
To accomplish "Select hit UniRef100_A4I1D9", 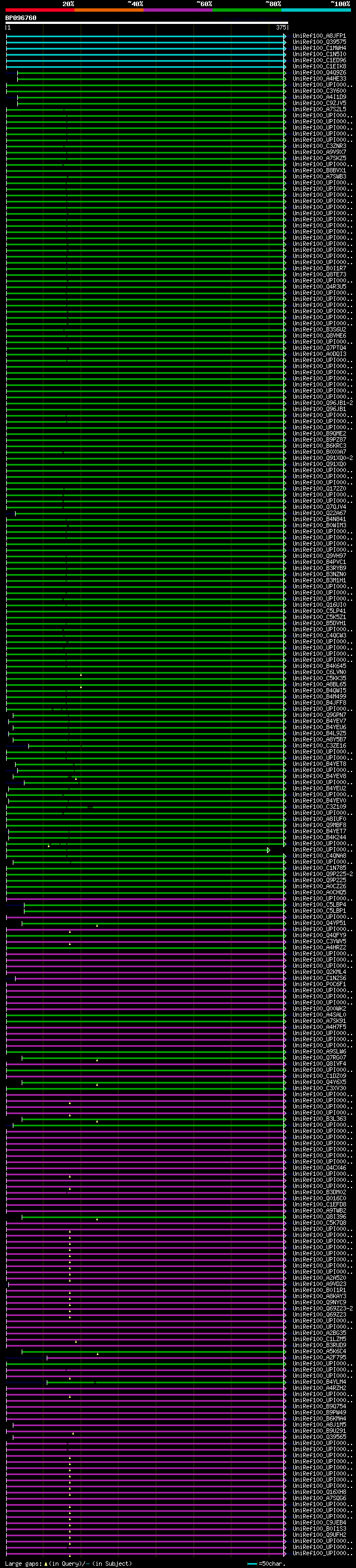I will coord(319,97).
